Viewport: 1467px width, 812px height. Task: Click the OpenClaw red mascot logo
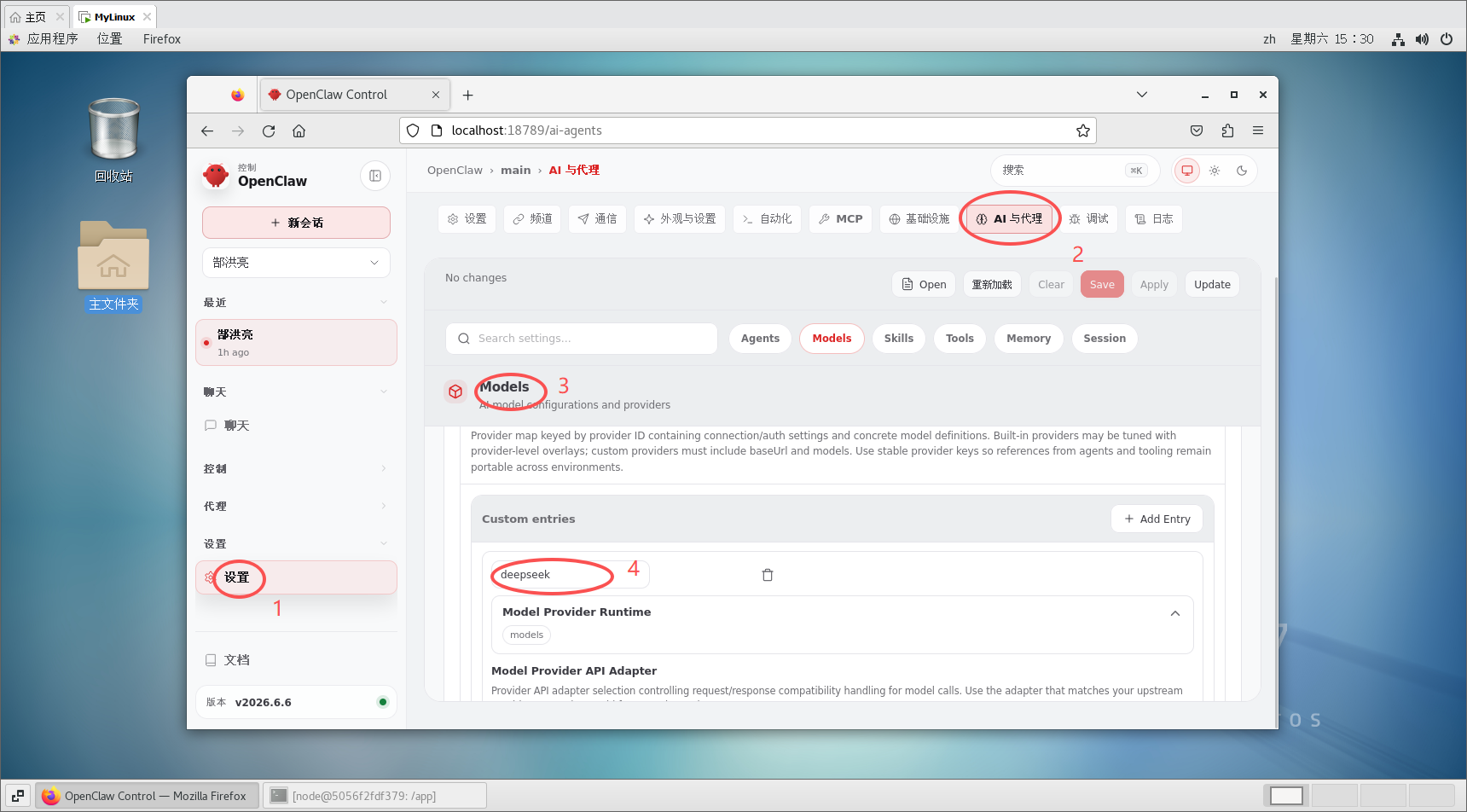(216, 176)
